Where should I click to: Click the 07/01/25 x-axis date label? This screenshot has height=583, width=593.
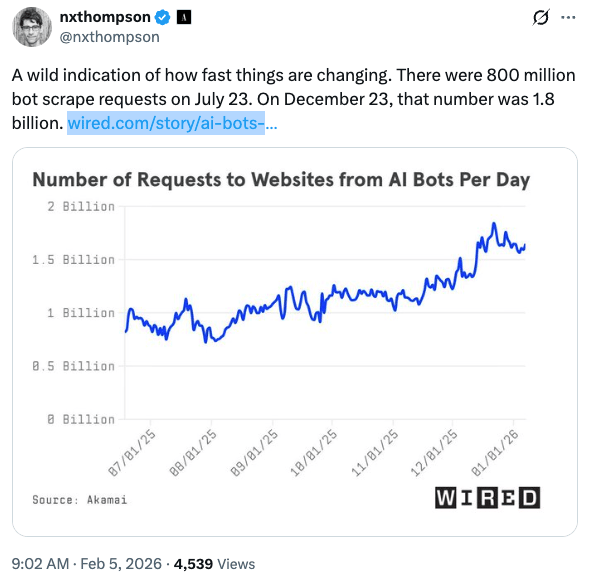(x=132, y=453)
